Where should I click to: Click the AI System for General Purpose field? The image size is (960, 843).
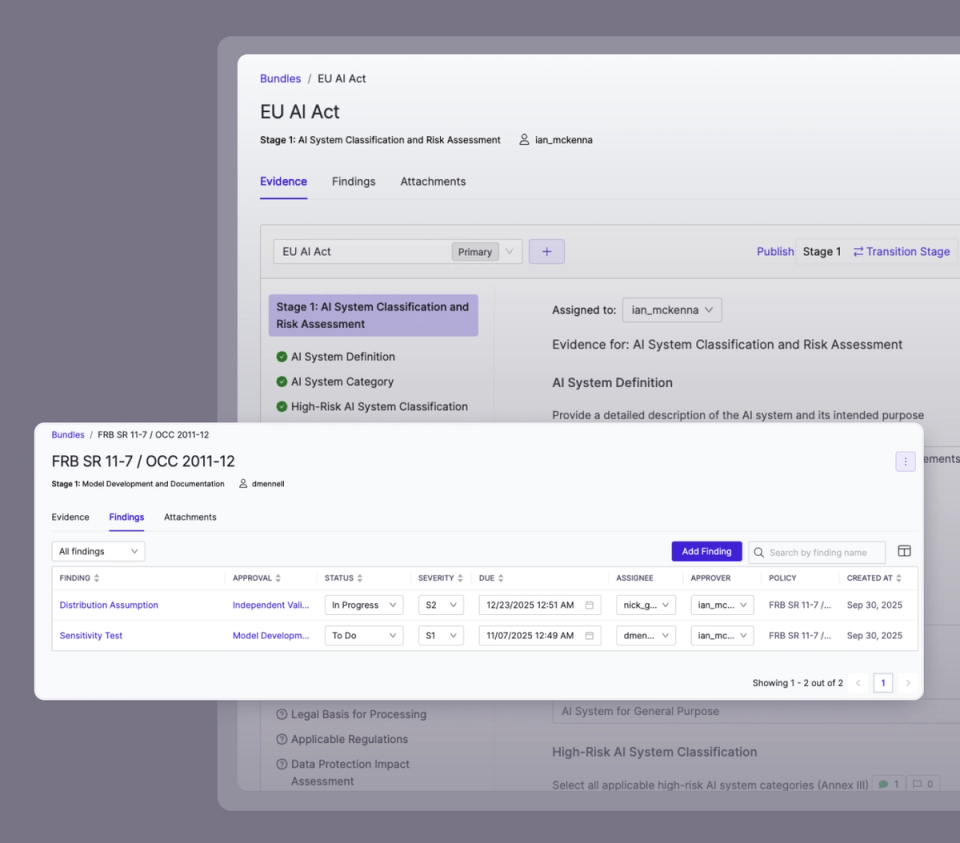click(x=756, y=711)
